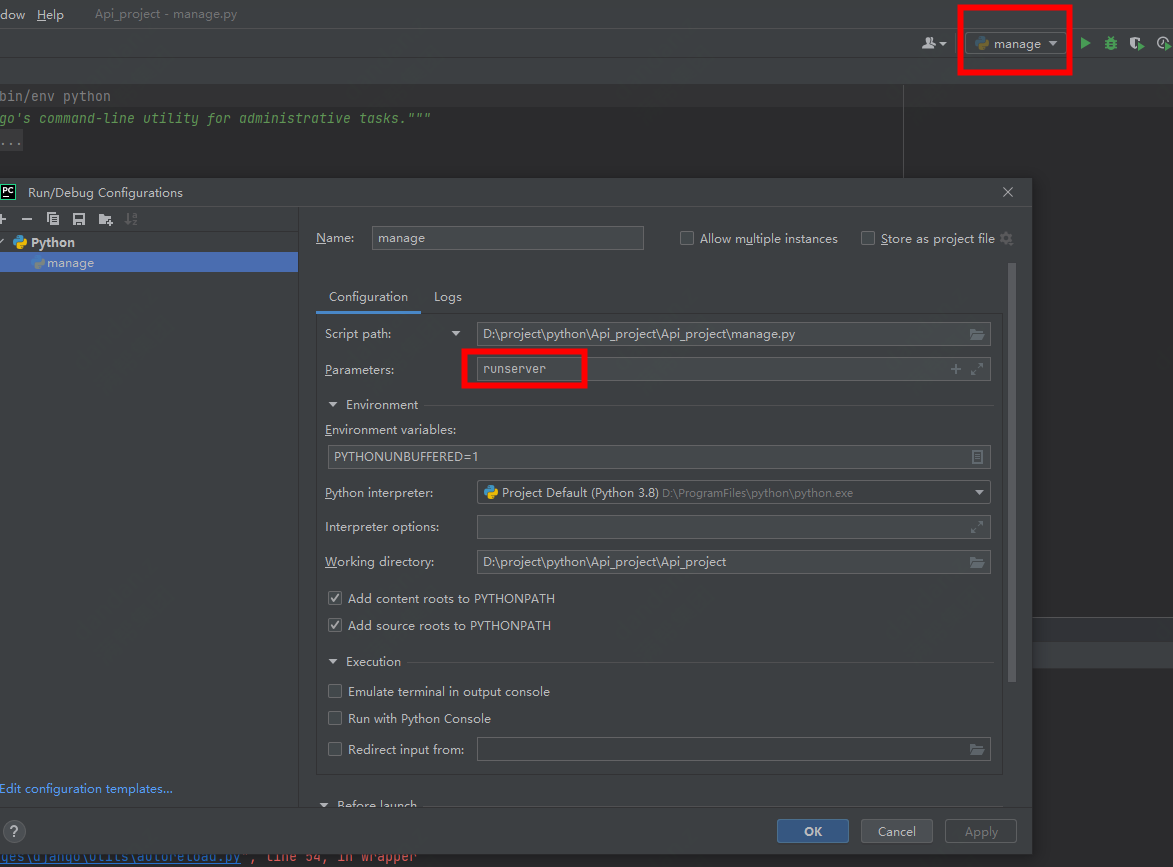Screen dimensions: 1173x867
Task: Expand the Interpreter options field
Action: tap(977, 527)
